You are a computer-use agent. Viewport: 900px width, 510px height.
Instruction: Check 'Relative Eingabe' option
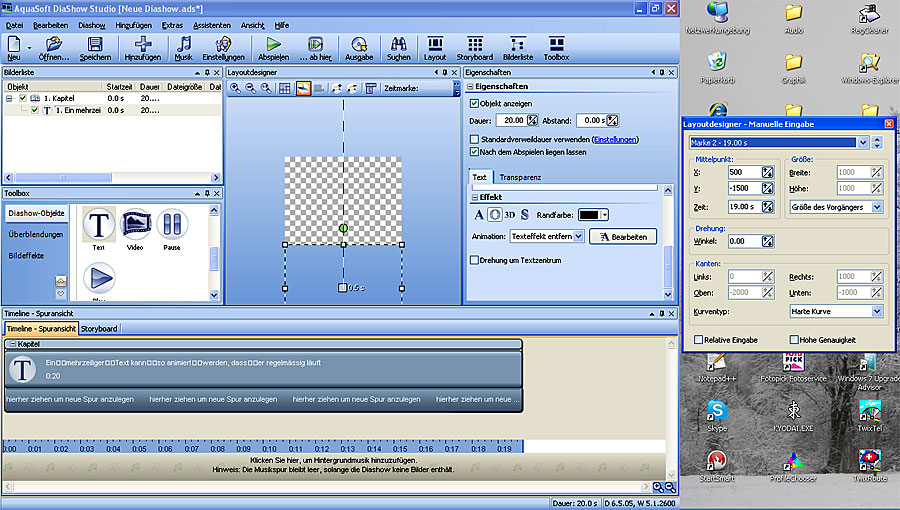[698, 340]
